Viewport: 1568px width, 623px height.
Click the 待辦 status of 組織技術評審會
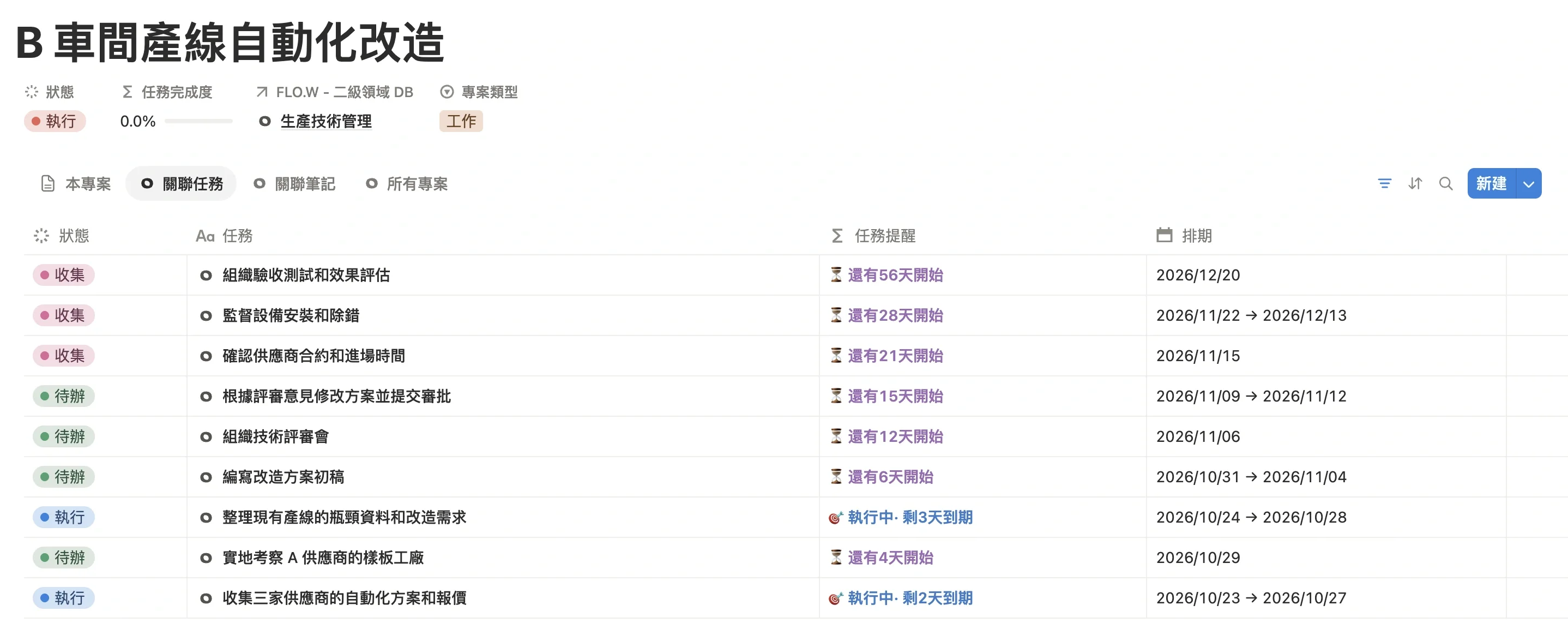click(x=63, y=436)
